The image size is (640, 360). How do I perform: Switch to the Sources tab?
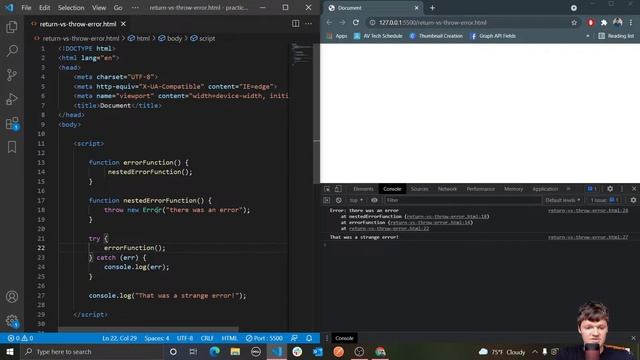click(420, 189)
